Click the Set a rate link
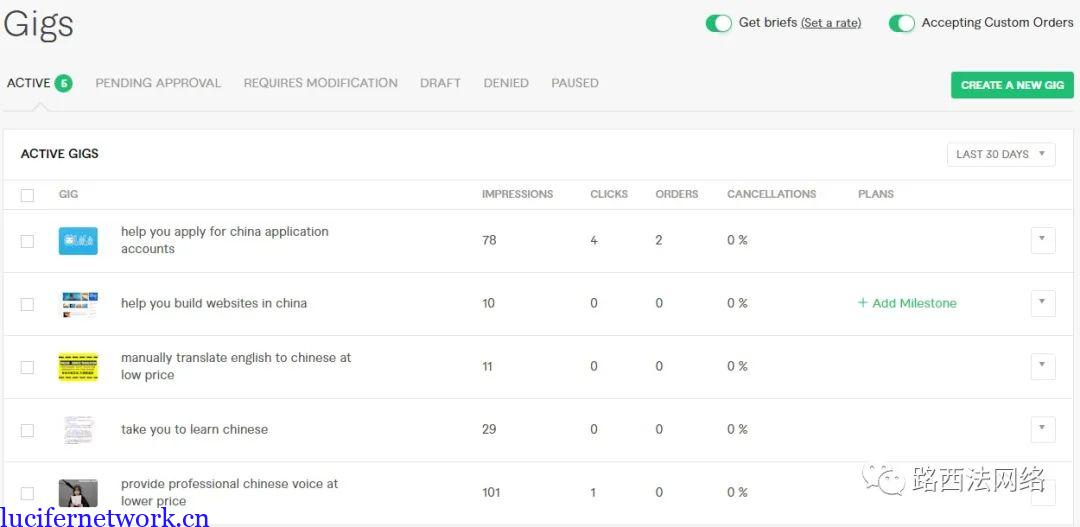The image size is (1080, 527). click(830, 23)
